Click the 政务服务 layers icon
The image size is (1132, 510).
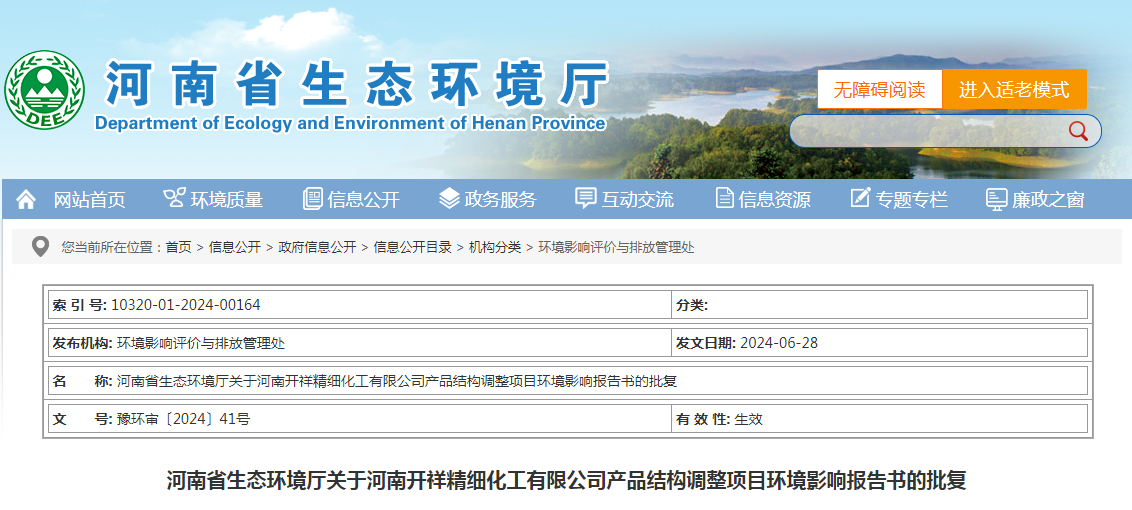click(x=449, y=199)
